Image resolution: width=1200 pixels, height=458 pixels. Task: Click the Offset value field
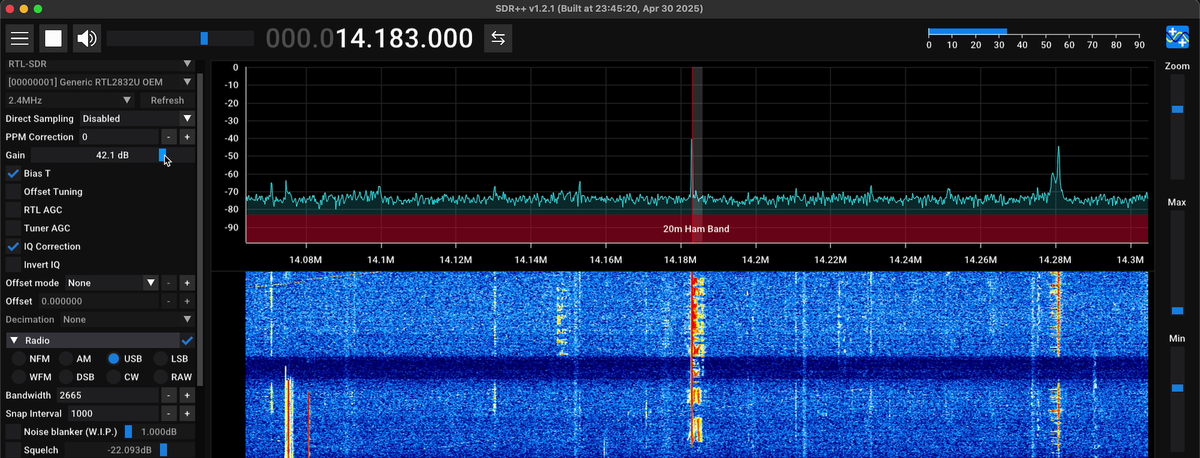(98, 301)
